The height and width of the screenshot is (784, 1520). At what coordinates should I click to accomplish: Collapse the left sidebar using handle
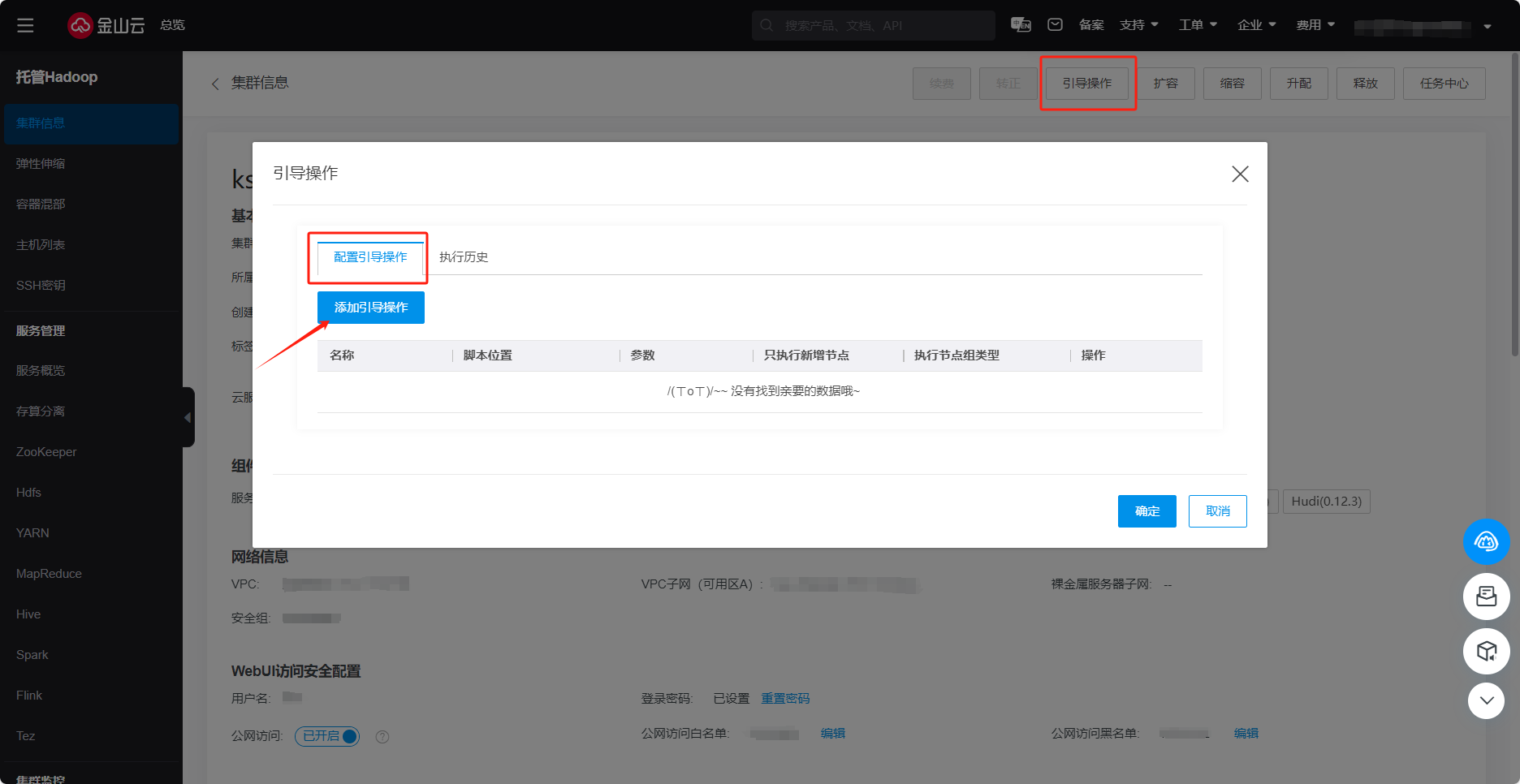click(x=188, y=417)
